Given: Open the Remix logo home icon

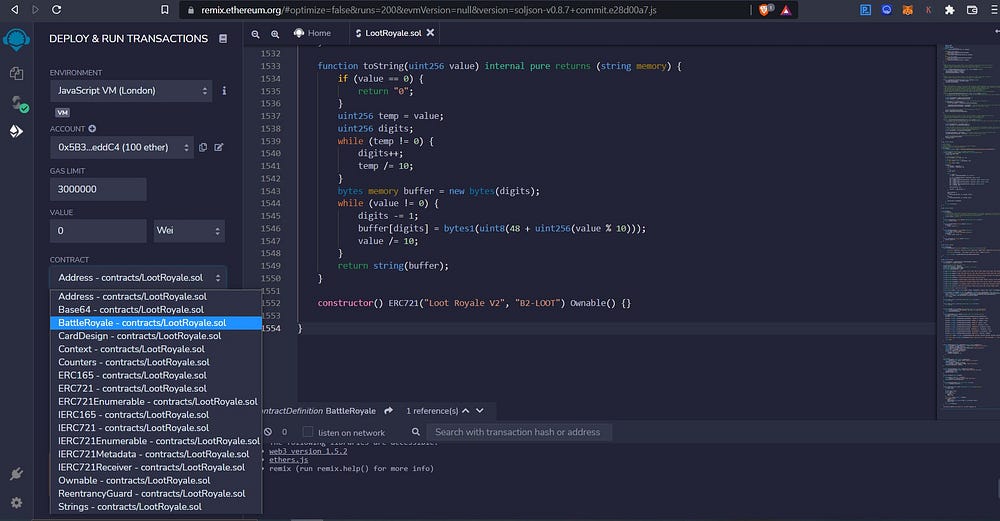Looking at the screenshot, I should [x=16, y=40].
